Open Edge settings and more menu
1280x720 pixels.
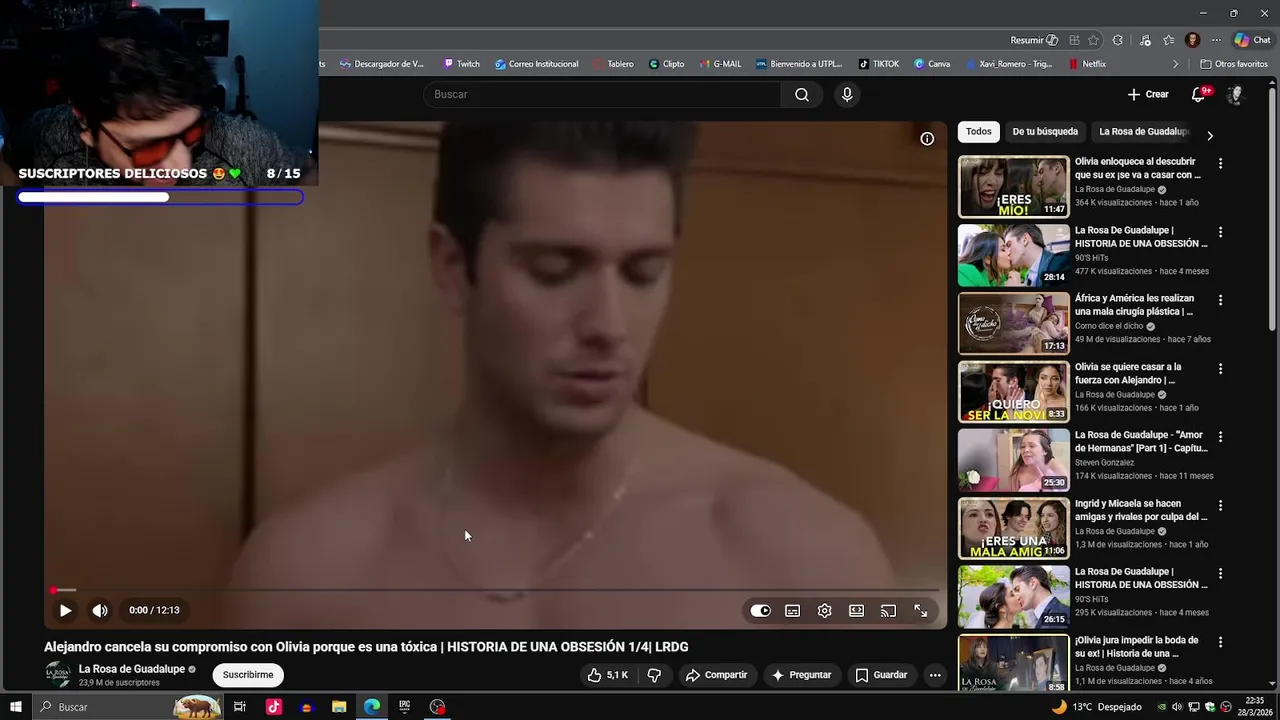(1216, 40)
